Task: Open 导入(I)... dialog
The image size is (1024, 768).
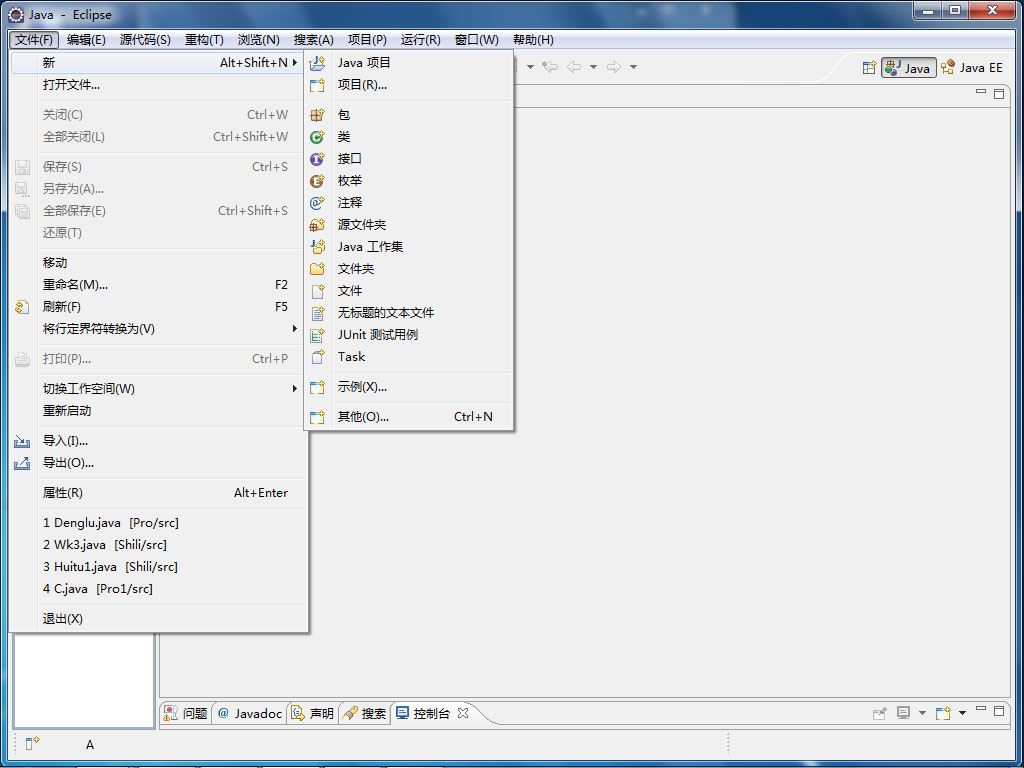Action: click(x=159, y=441)
